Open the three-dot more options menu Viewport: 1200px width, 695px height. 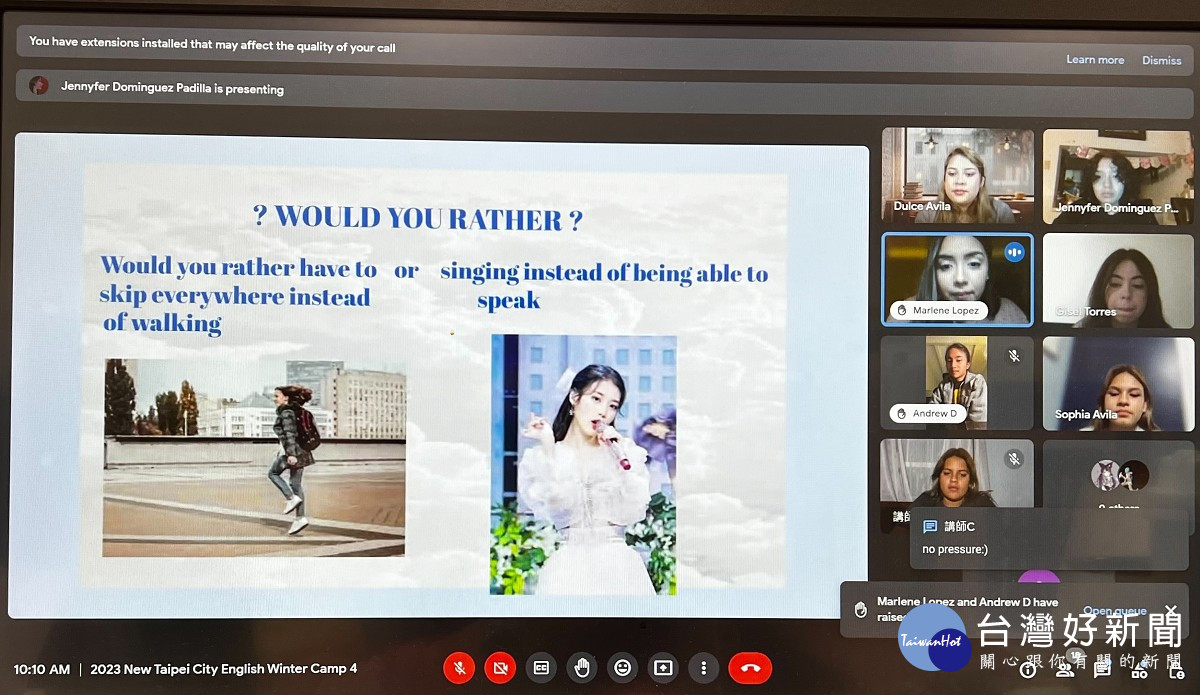tap(704, 668)
